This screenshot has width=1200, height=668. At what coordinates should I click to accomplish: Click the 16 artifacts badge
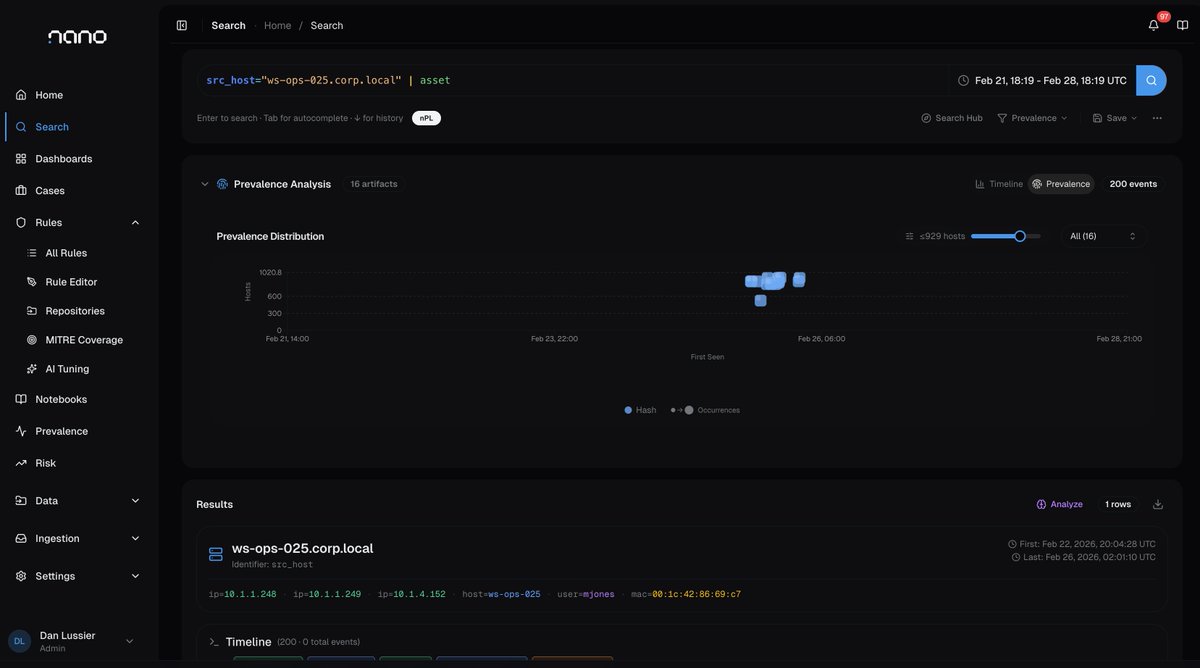pos(374,184)
